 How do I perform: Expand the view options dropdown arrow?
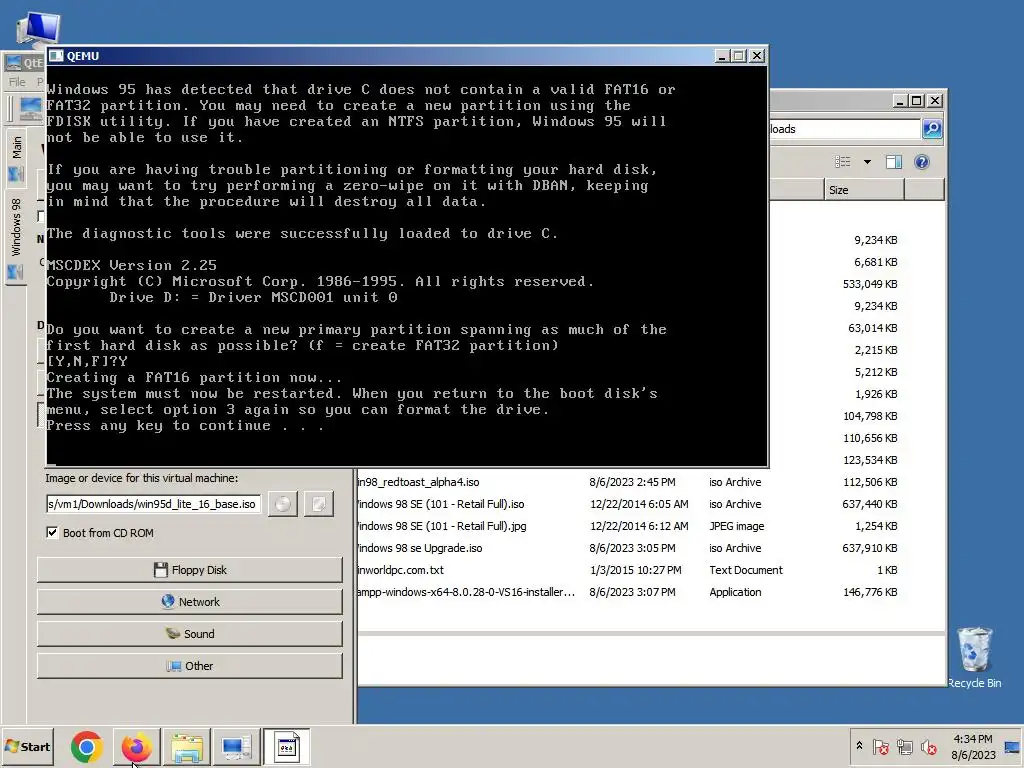pyautogui.click(x=867, y=161)
